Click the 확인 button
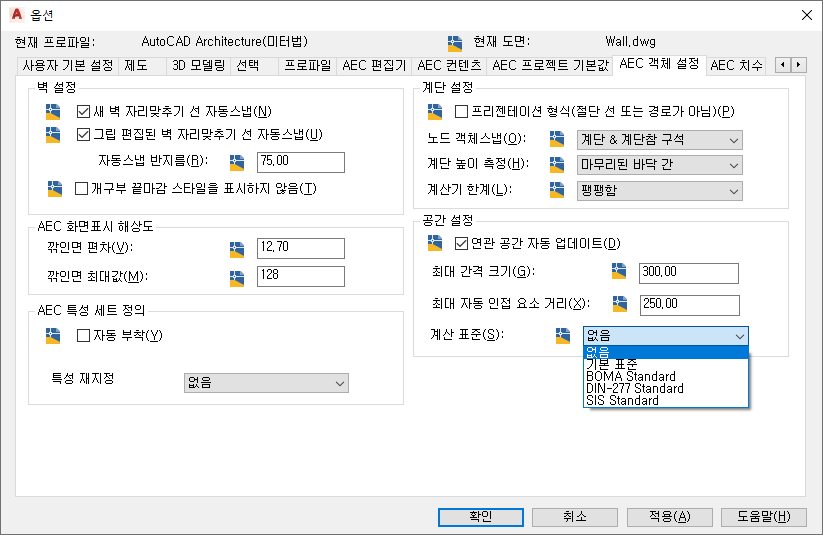This screenshot has height=535, width=823. tap(481, 517)
